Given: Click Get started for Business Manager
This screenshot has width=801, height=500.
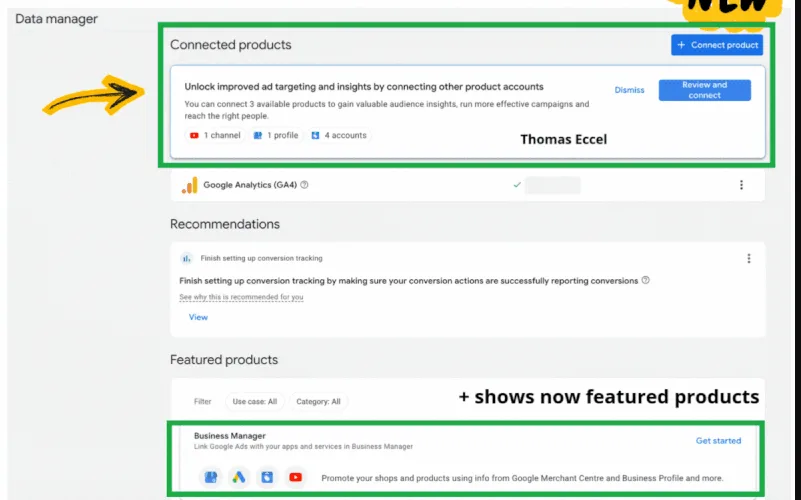Looking at the screenshot, I should click(x=718, y=441).
